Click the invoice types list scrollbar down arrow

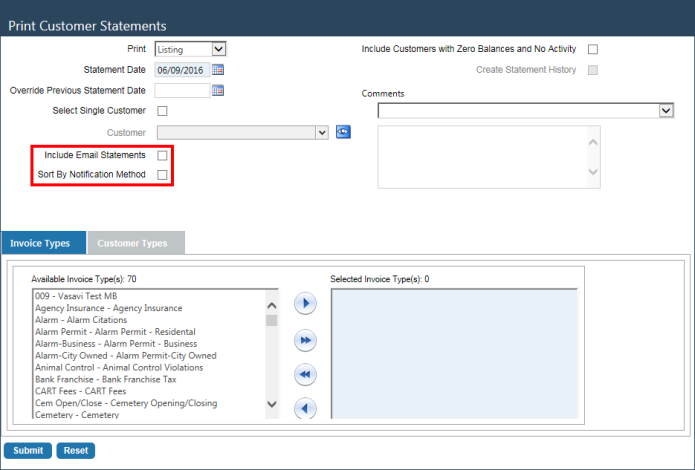coord(271,404)
